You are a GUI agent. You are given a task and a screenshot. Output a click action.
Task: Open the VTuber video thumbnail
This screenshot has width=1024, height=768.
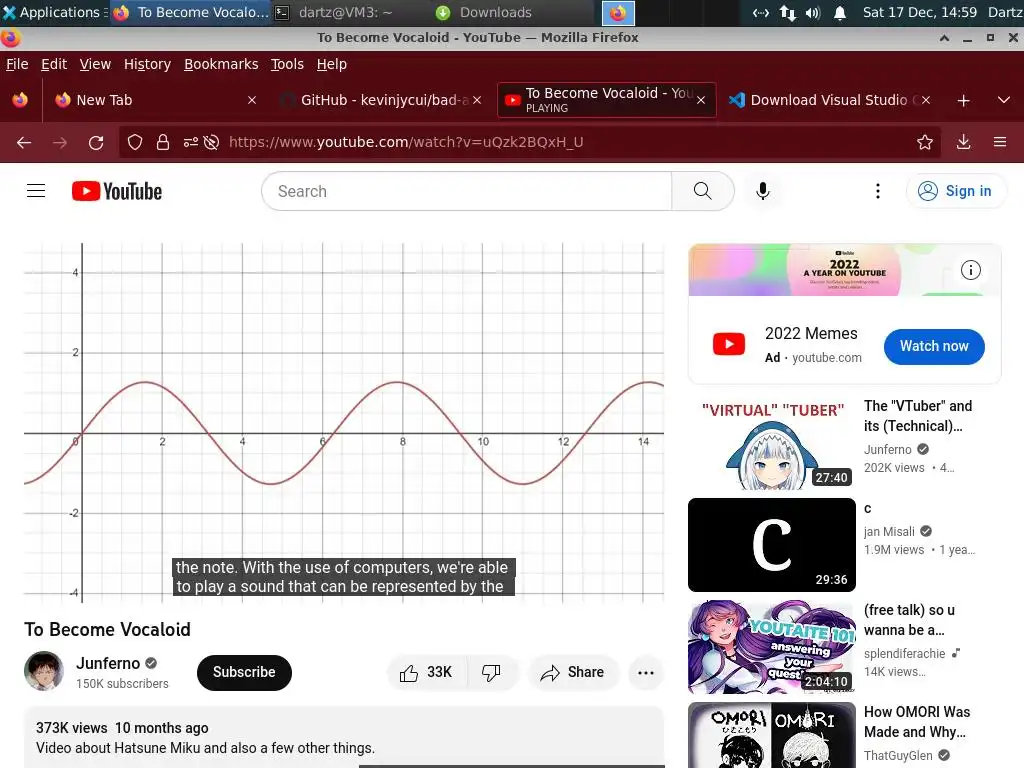[771, 443]
